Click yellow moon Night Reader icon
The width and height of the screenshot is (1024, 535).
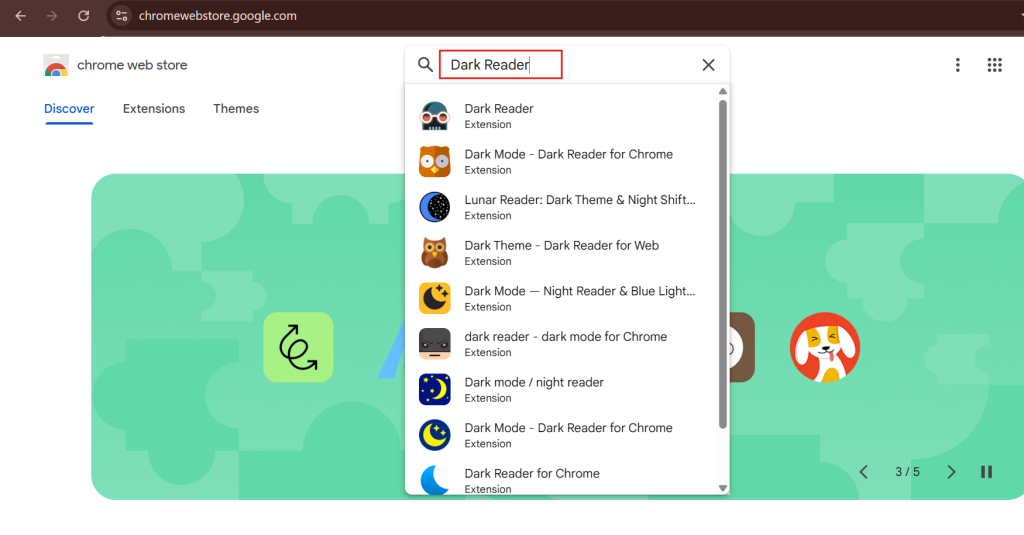(x=434, y=299)
